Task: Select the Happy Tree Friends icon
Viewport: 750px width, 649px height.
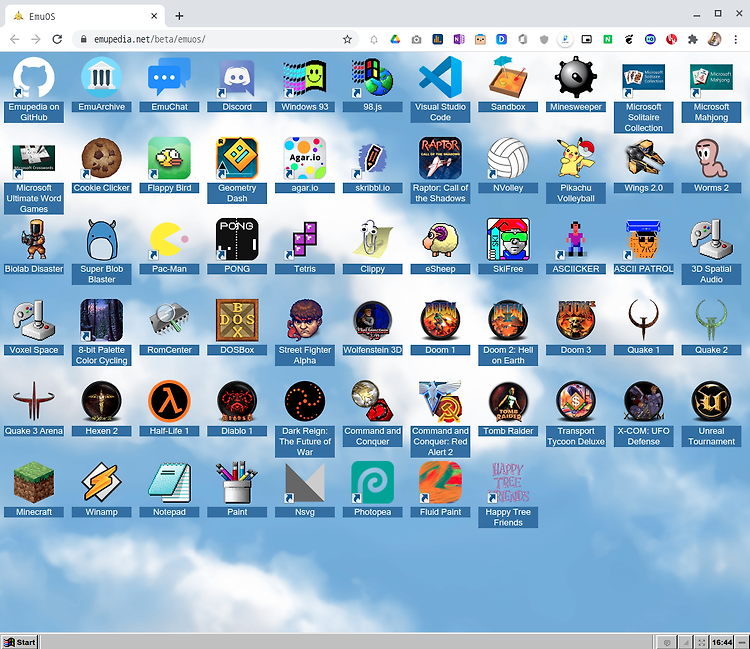Action: click(x=508, y=483)
